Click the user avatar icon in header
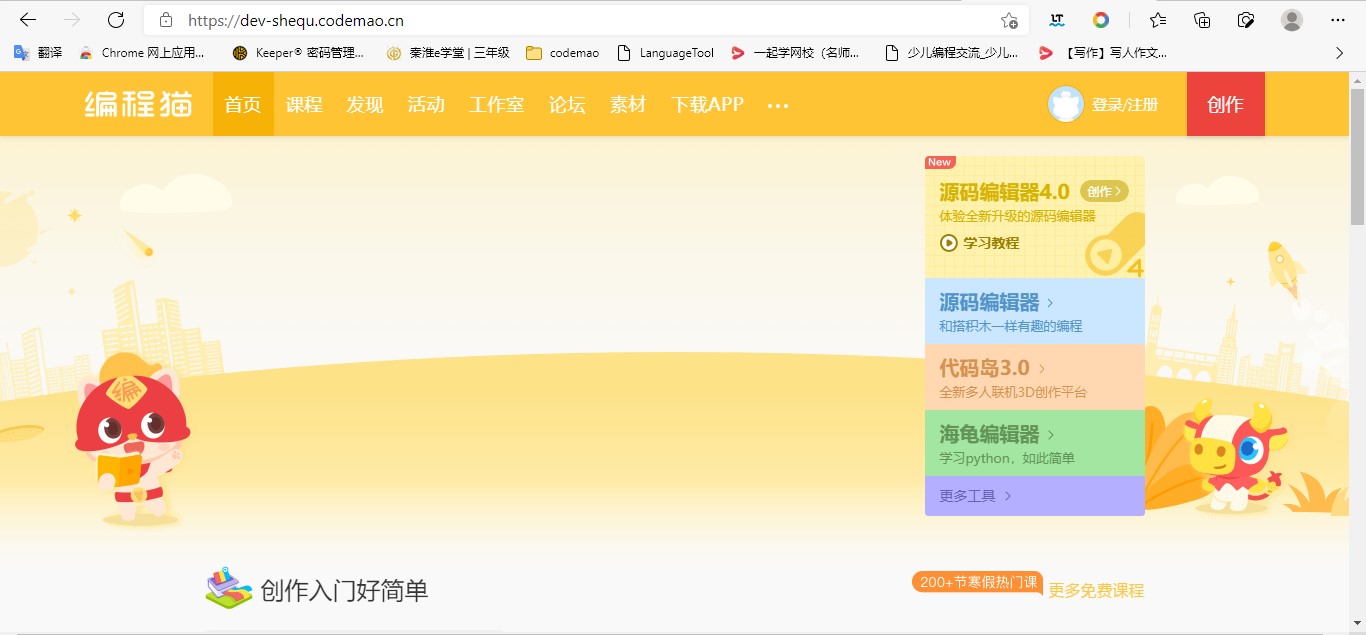The height and width of the screenshot is (635, 1366). click(x=1066, y=104)
